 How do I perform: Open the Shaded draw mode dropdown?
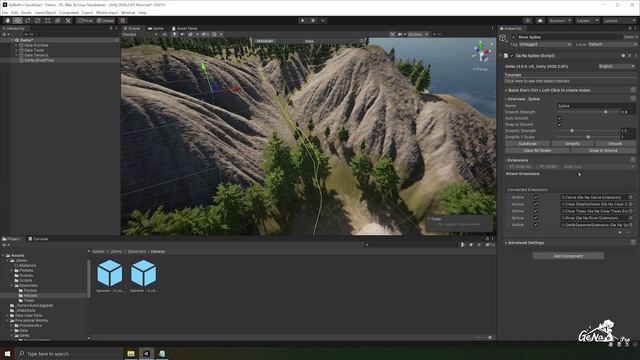140,34
